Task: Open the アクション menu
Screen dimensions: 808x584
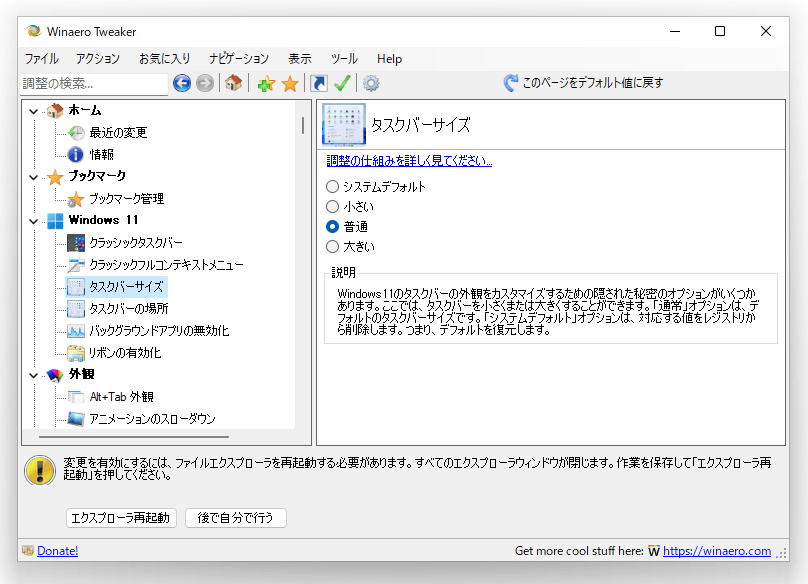Action: [x=98, y=59]
